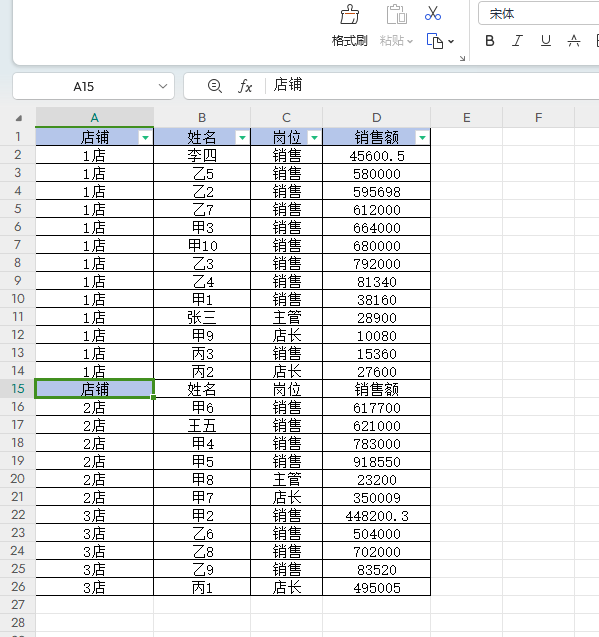Click cell containing 张三
Image resolution: width=599 pixels, height=637 pixels.
tap(202, 317)
